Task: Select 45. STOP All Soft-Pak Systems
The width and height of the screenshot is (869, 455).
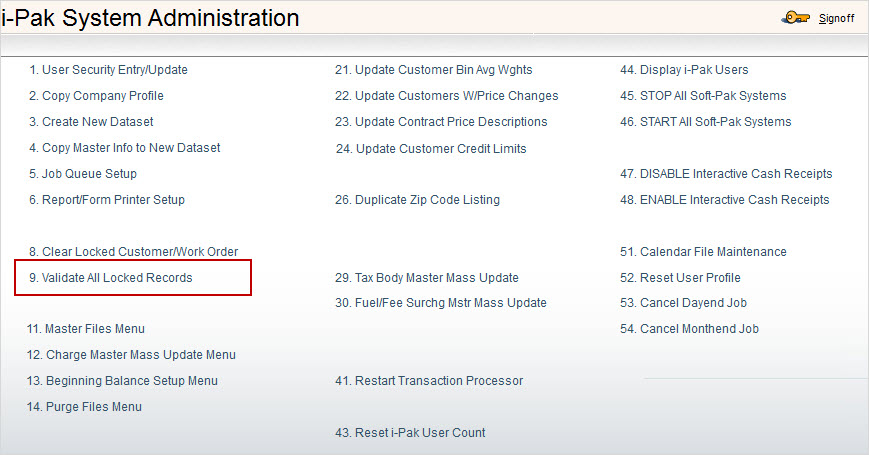Action: coord(703,96)
